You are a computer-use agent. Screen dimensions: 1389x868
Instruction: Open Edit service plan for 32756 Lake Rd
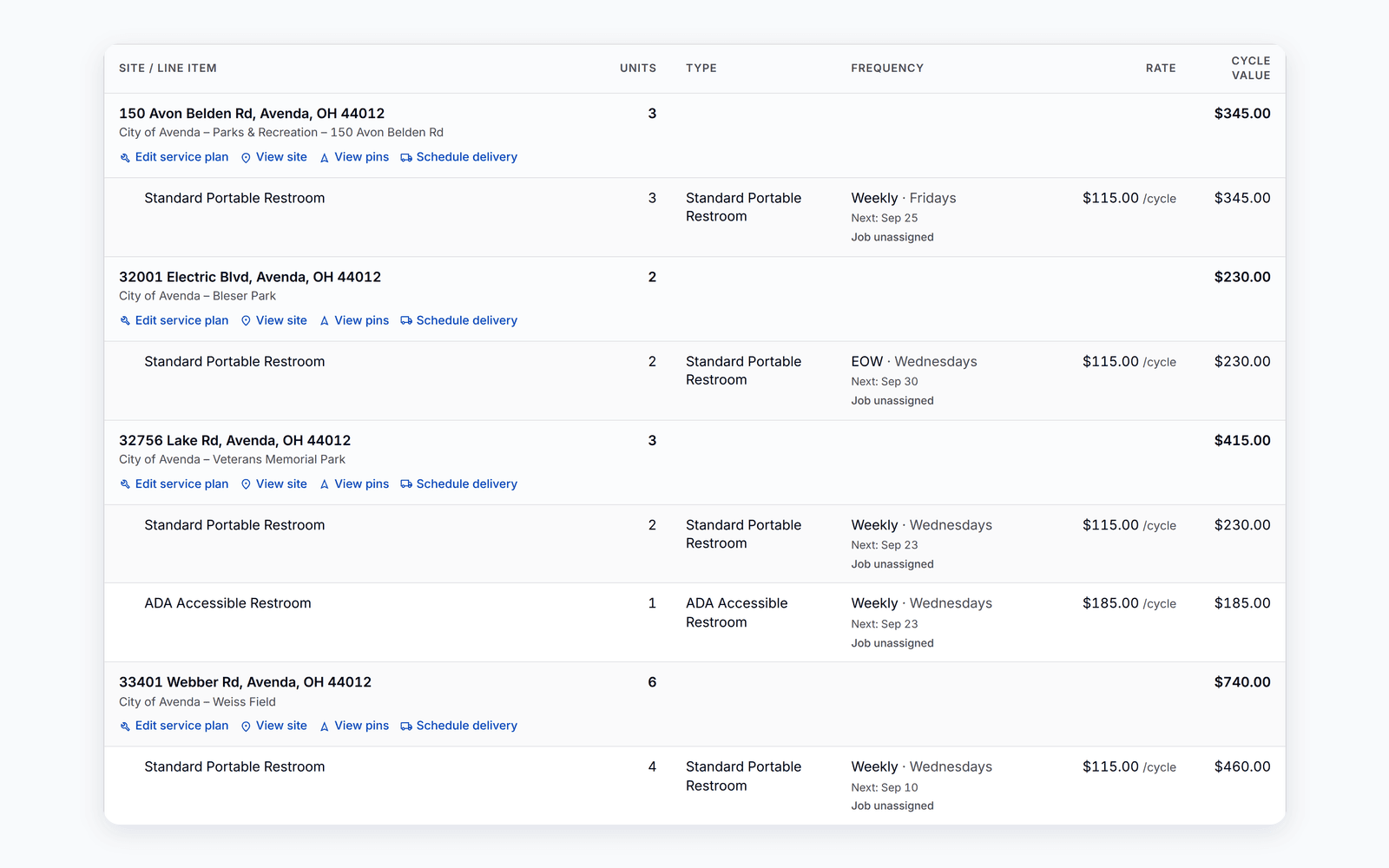(x=174, y=483)
